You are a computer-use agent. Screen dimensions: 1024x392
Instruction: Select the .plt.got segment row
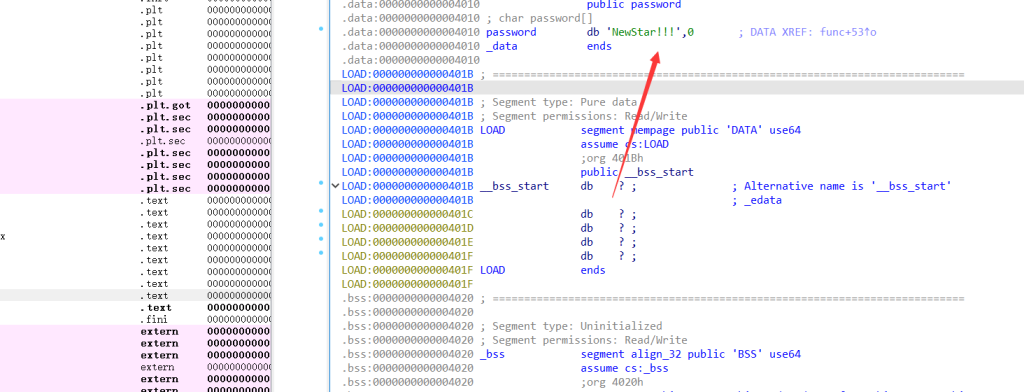(135, 105)
